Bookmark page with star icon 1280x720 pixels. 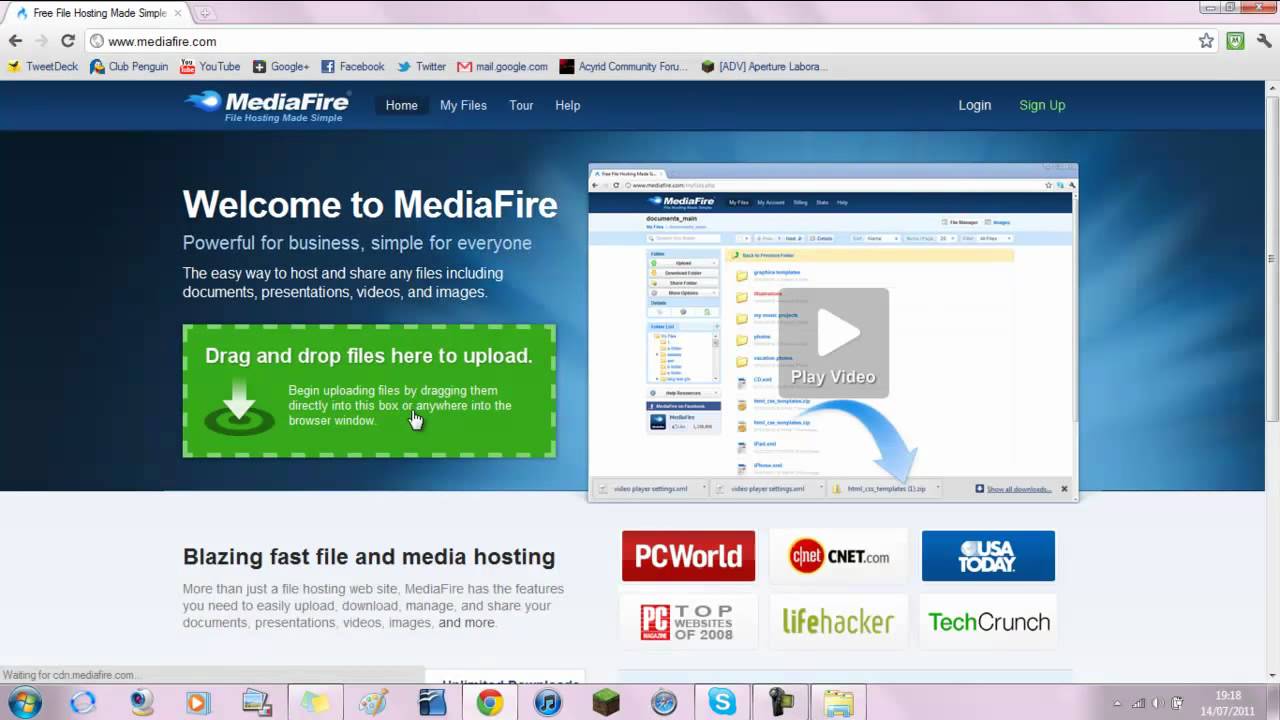1206,41
